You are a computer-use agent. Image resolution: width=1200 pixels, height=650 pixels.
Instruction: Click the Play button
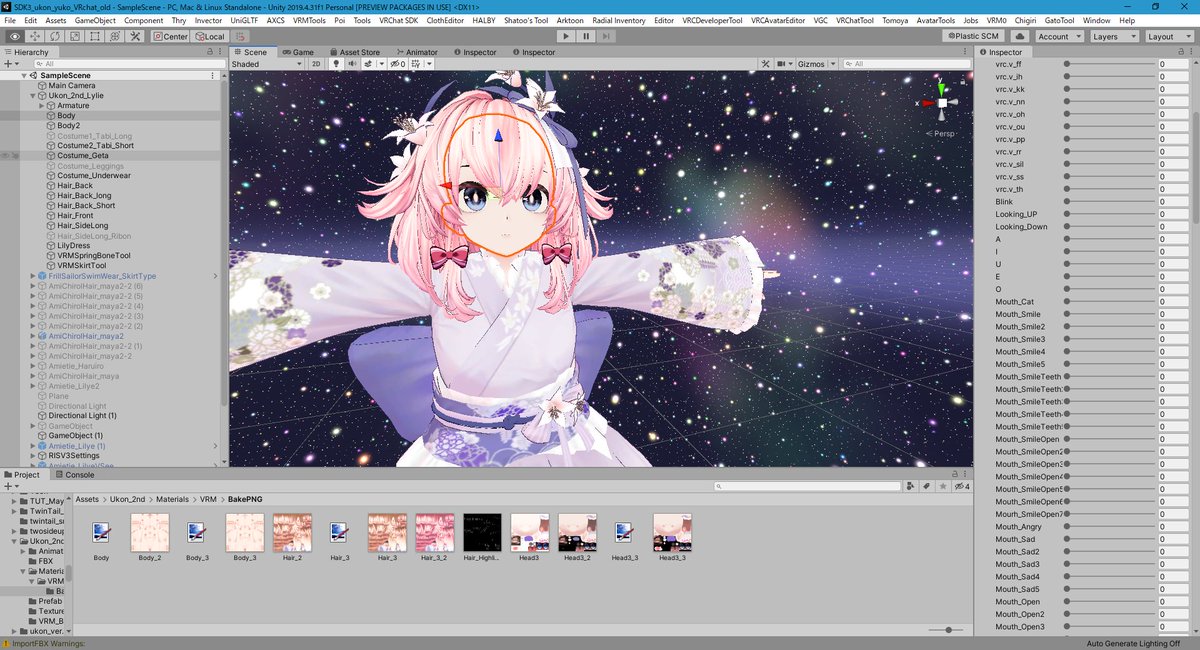565,36
